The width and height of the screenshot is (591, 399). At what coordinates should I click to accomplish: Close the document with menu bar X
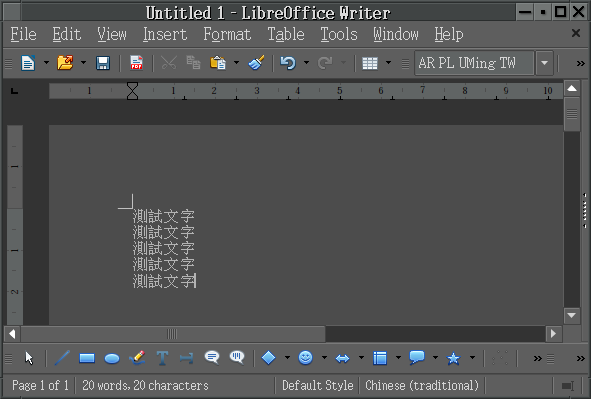(x=576, y=33)
